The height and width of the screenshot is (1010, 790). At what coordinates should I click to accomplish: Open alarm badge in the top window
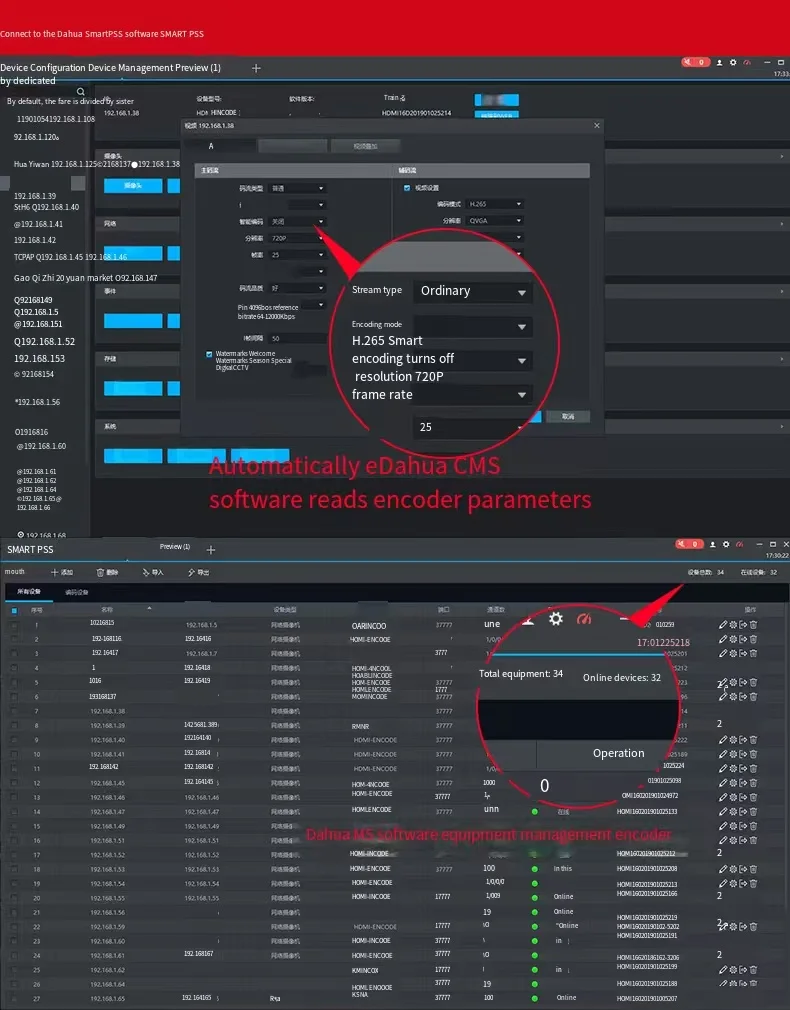click(x=695, y=62)
